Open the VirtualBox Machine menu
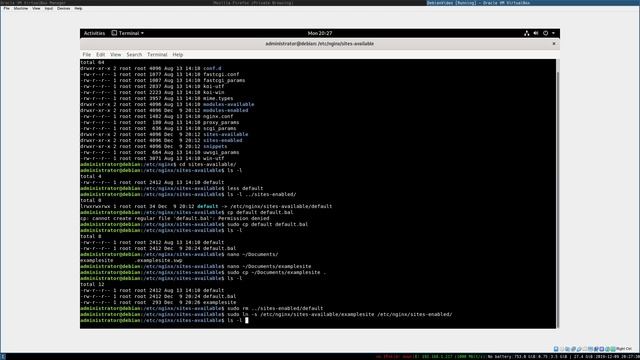The height and width of the screenshot is (360, 640). [21, 8]
